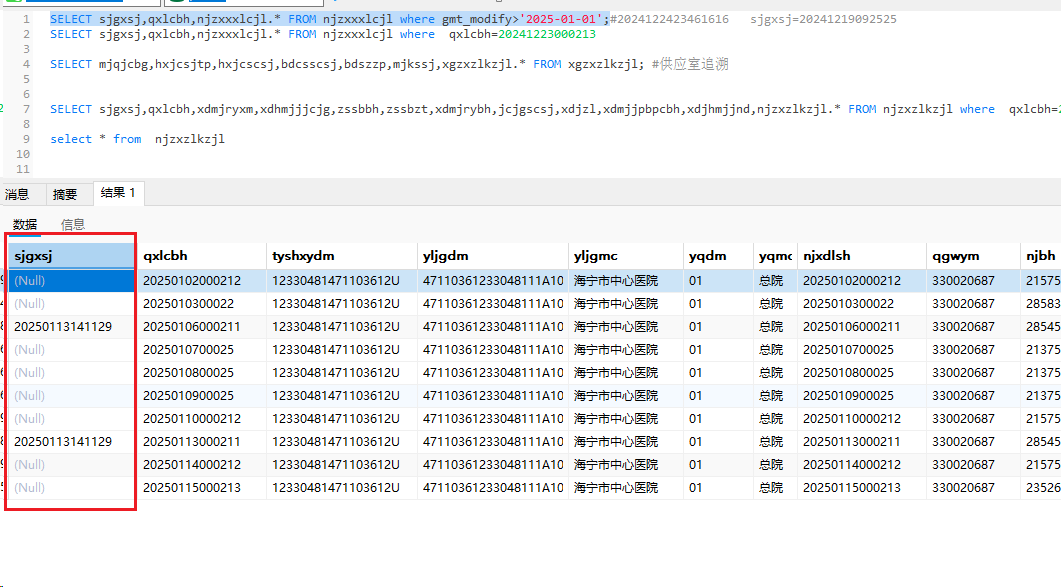Select the tyshxydm column header
1061x587 pixels.
pyautogui.click(x=342, y=256)
